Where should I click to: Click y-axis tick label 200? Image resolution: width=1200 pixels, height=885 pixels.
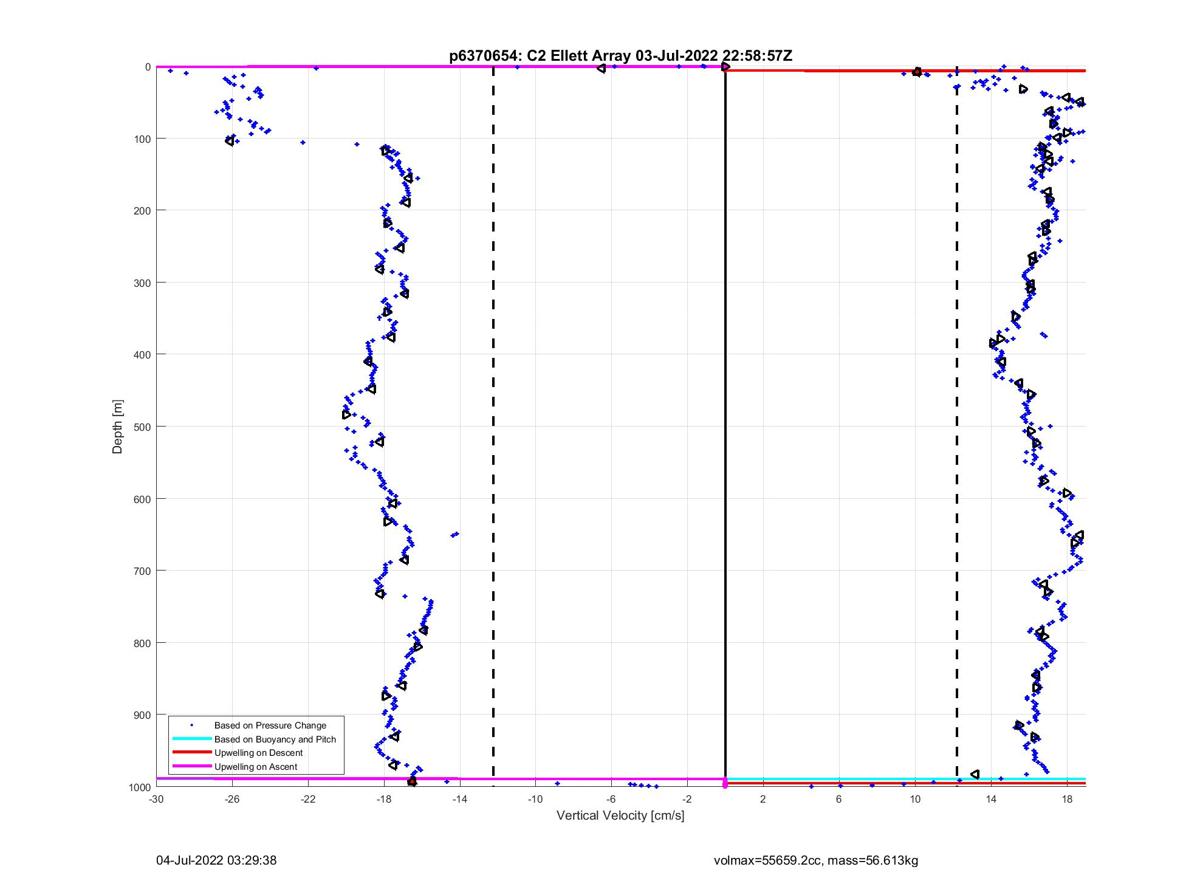click(141, 211)
